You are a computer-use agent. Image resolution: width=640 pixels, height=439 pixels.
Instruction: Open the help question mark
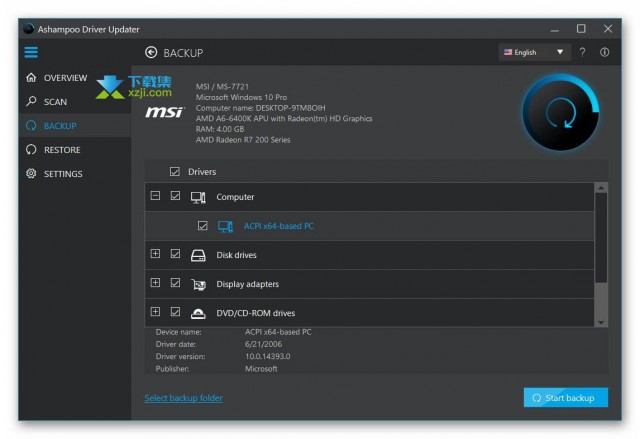pyautogui.click(x=582, y=52)
